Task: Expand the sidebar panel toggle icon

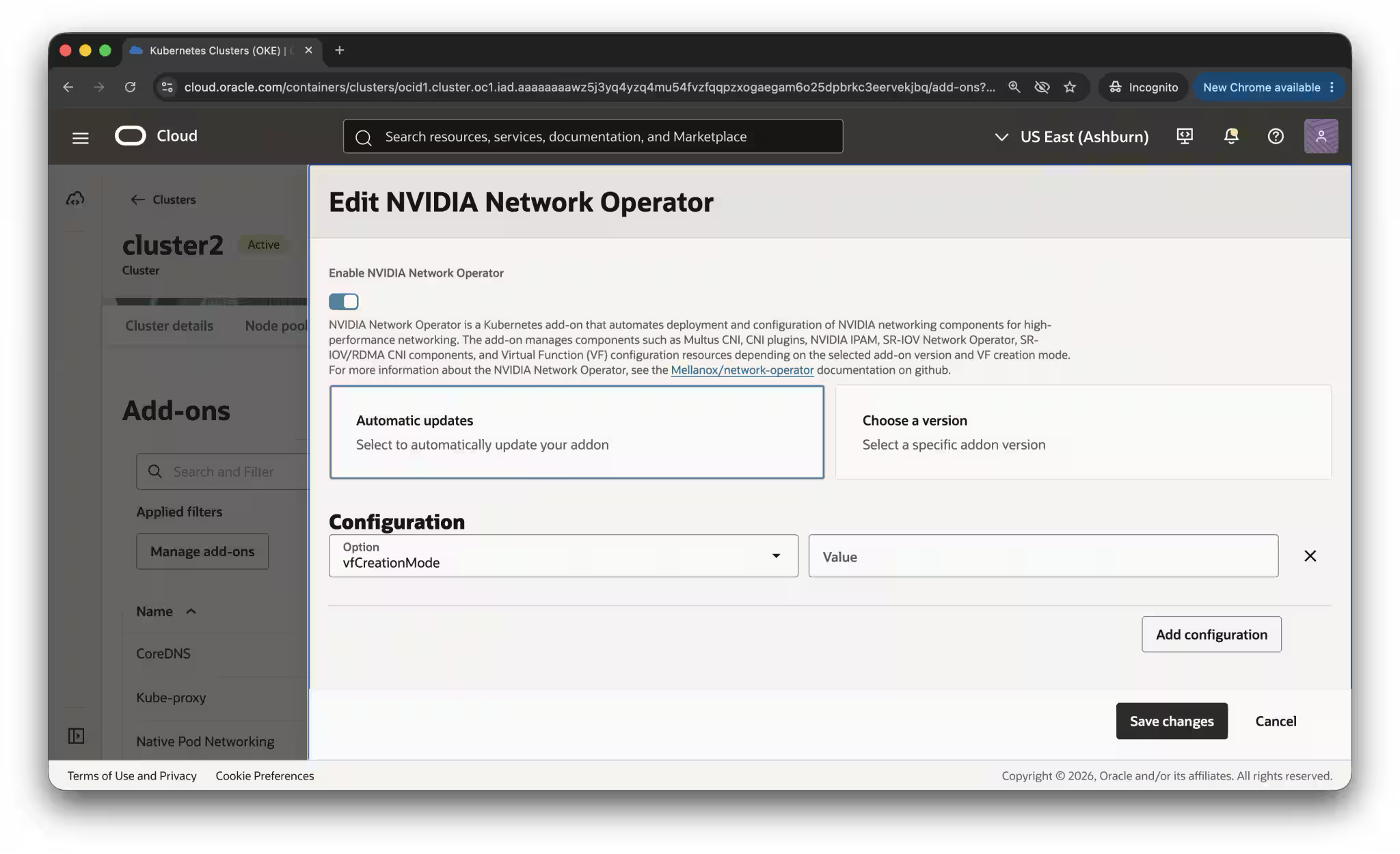Action: 76,736
